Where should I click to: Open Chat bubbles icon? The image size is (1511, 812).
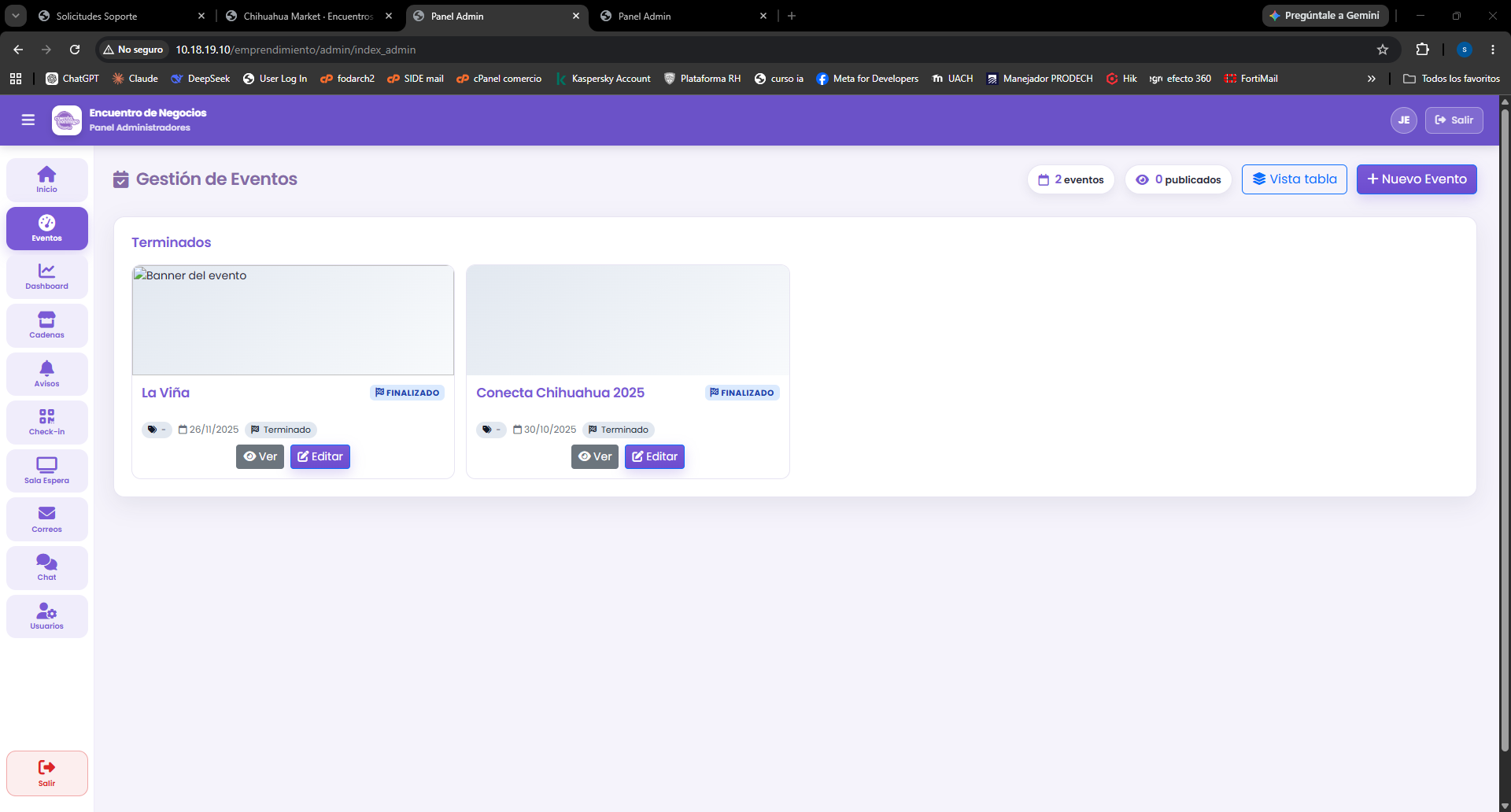(x=46, y=568)
